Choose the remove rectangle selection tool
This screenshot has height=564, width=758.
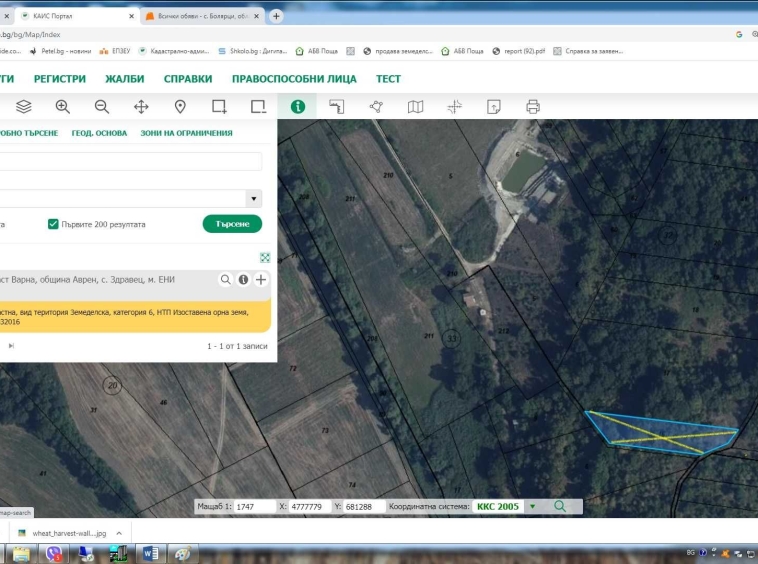tap(259, 106)
